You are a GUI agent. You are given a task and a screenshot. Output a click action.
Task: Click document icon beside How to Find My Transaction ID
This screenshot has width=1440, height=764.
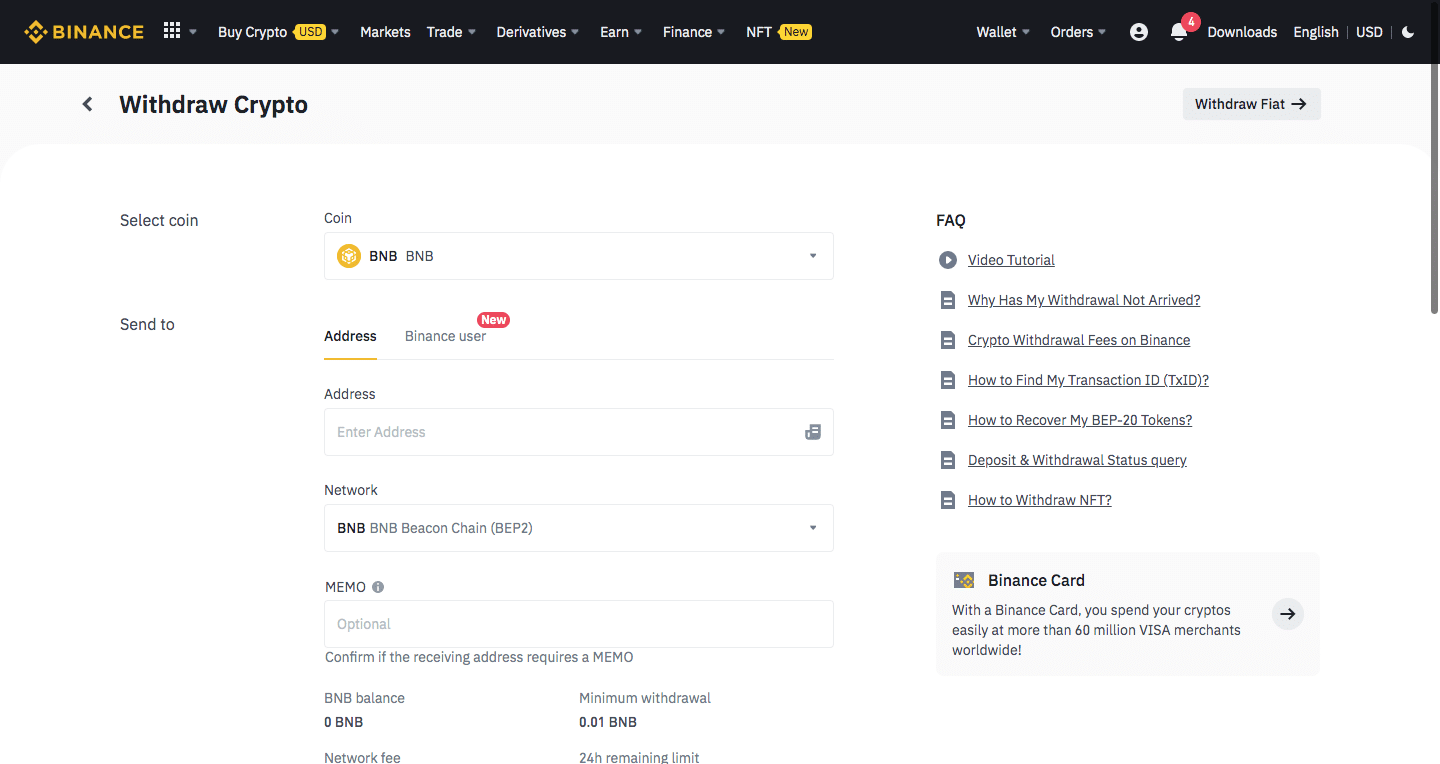[x=948, y=380]
